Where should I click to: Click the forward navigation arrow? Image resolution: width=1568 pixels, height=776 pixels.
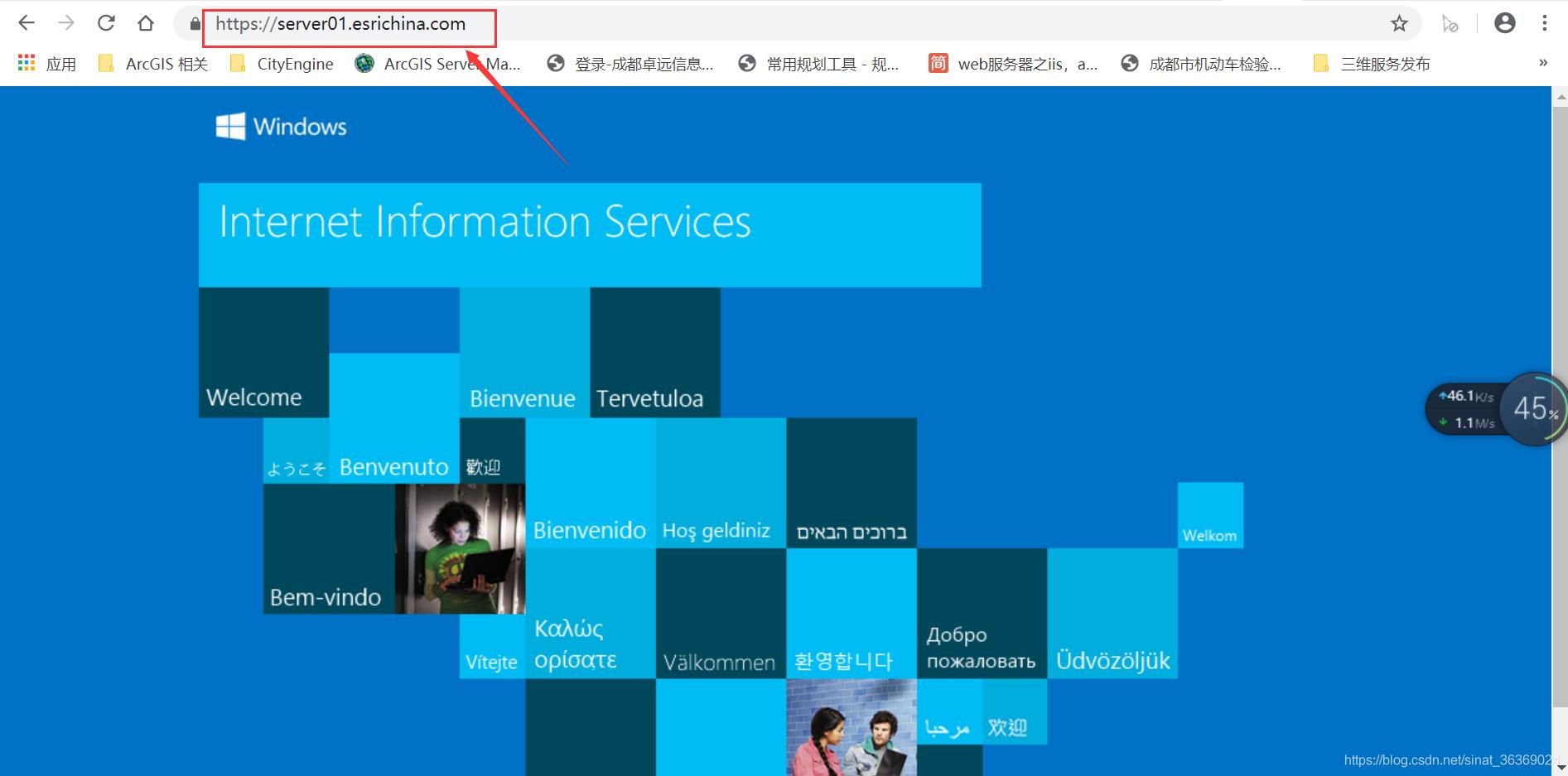coord(66,22)
